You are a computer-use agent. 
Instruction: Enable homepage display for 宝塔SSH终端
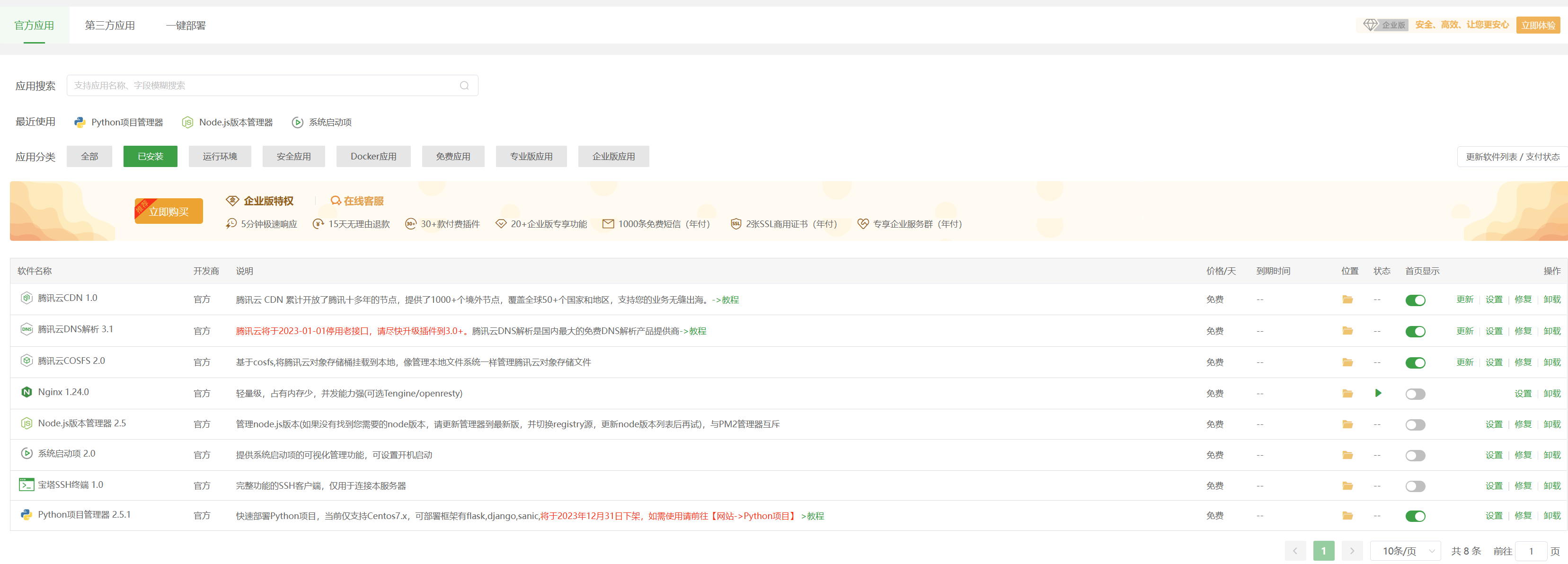pyautogui.click(x=1415, y=487)
